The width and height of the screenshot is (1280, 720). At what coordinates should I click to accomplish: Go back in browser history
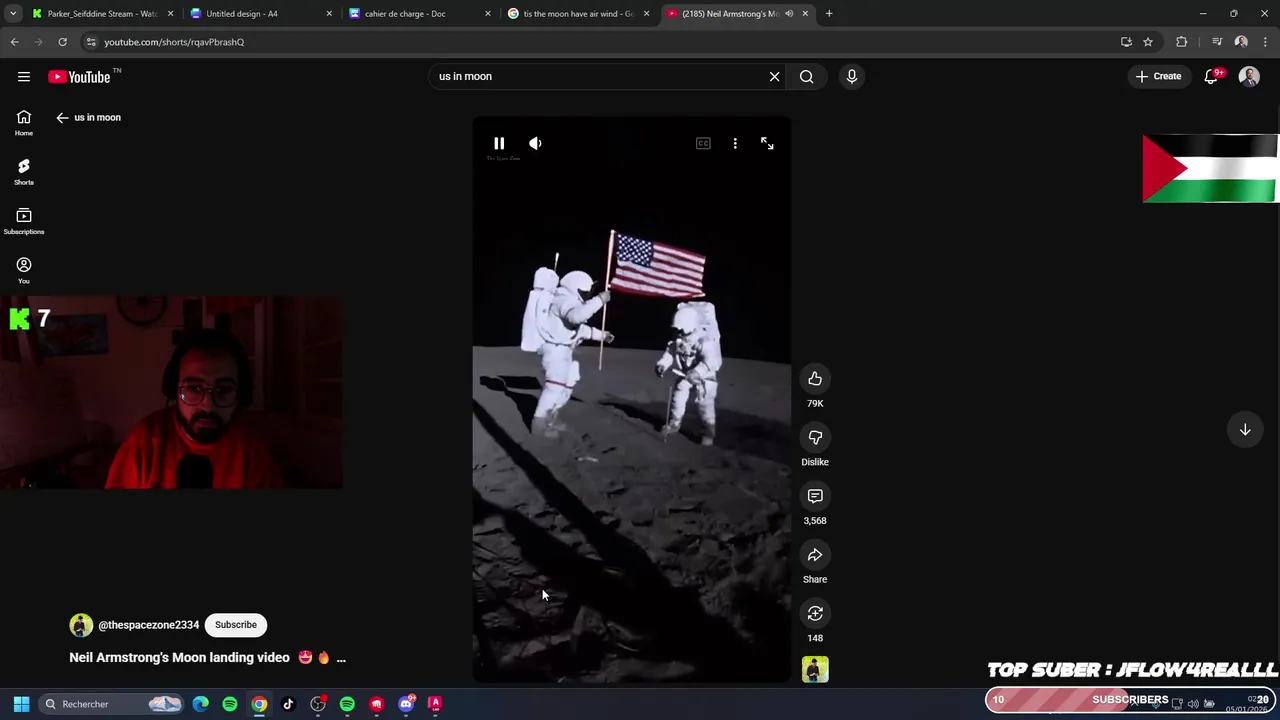coord(14,42)
